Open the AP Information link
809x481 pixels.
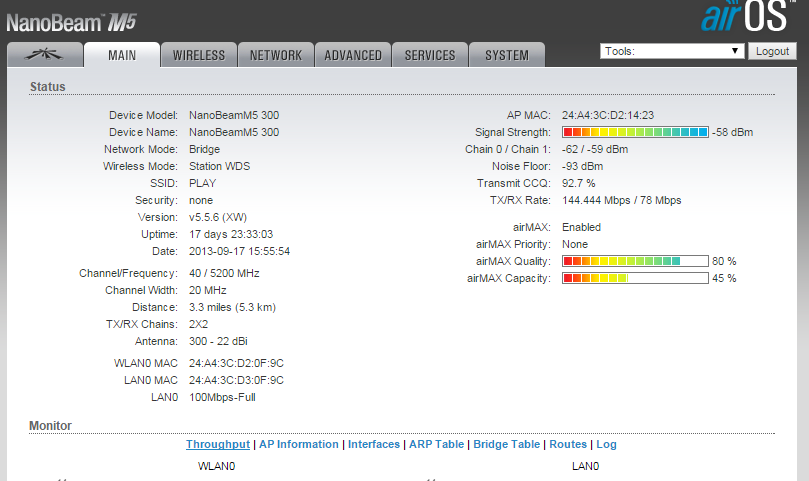(299, 444)
